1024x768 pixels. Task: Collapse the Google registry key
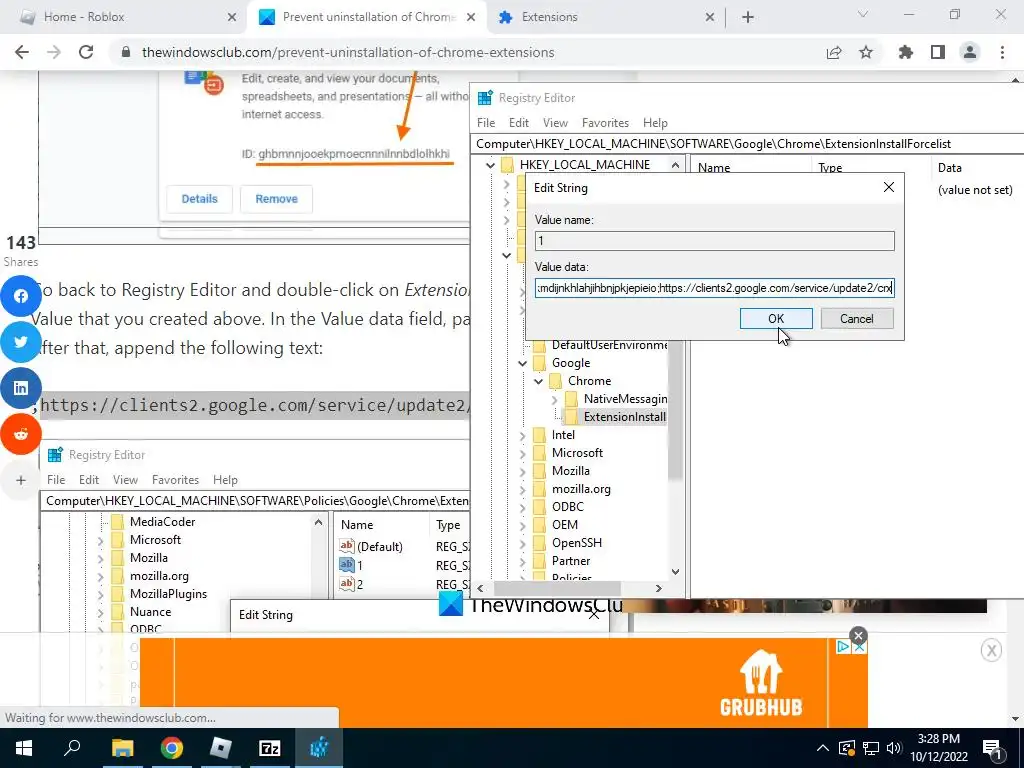coord(522,363)
